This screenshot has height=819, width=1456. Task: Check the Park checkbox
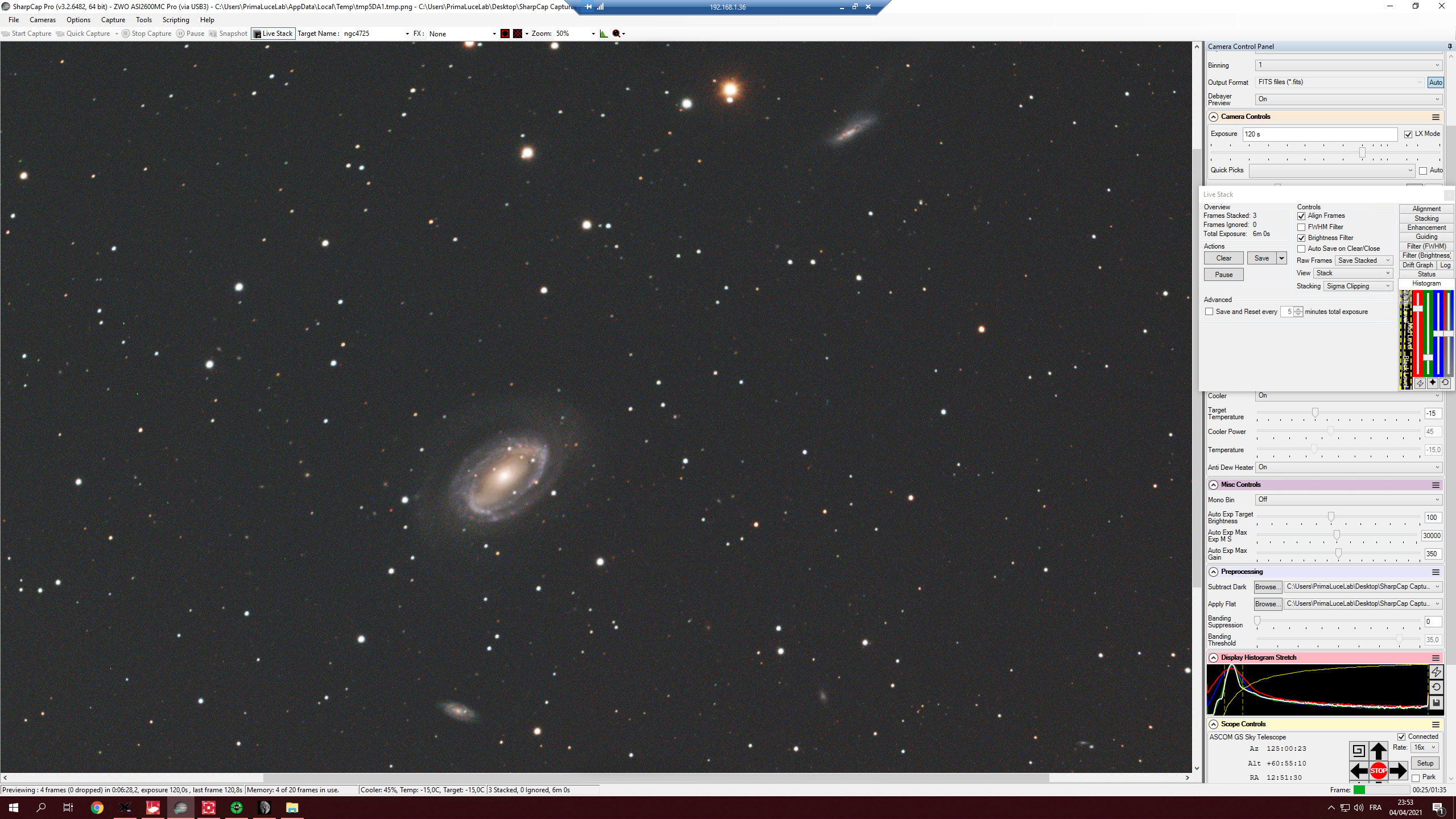coord(1416,777)
